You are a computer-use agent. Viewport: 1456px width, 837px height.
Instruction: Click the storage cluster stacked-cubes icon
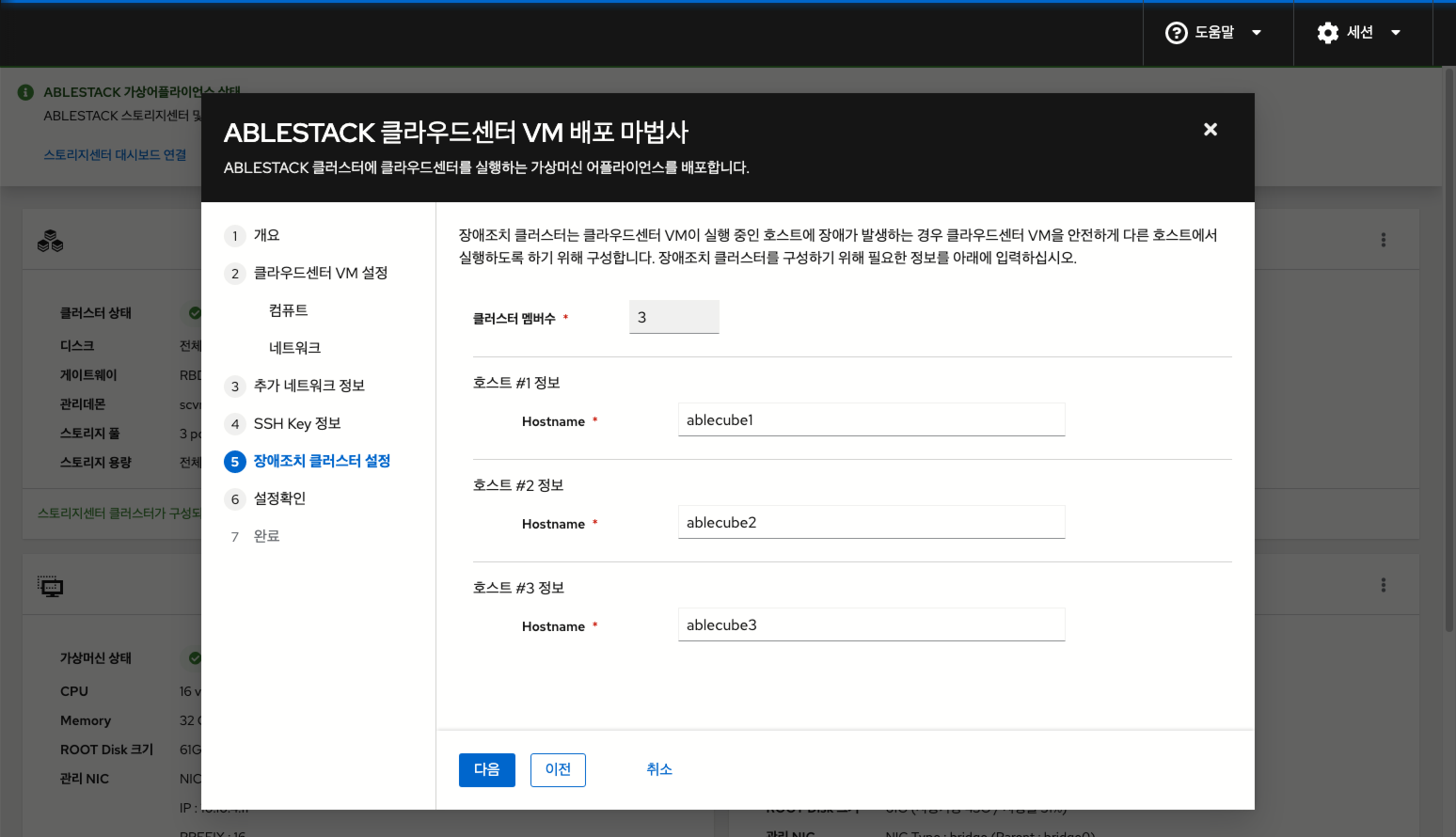(51, 240)
